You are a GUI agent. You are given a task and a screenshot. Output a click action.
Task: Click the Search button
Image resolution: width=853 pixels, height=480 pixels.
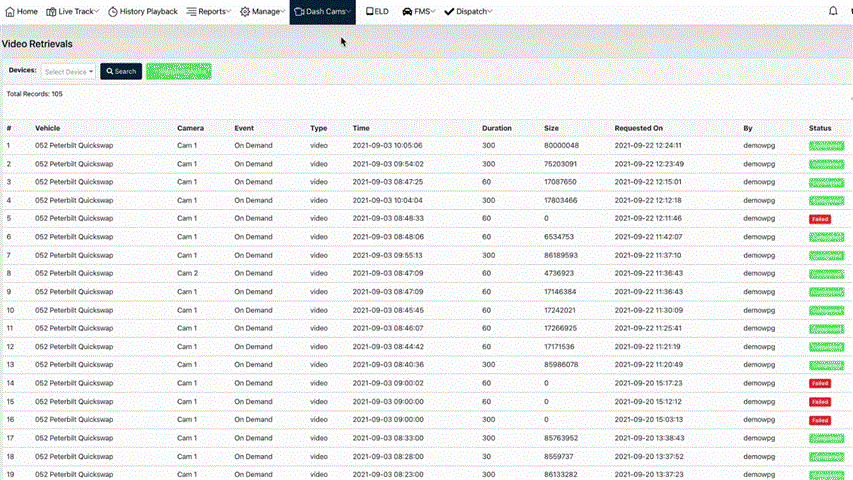click(121, 71)
